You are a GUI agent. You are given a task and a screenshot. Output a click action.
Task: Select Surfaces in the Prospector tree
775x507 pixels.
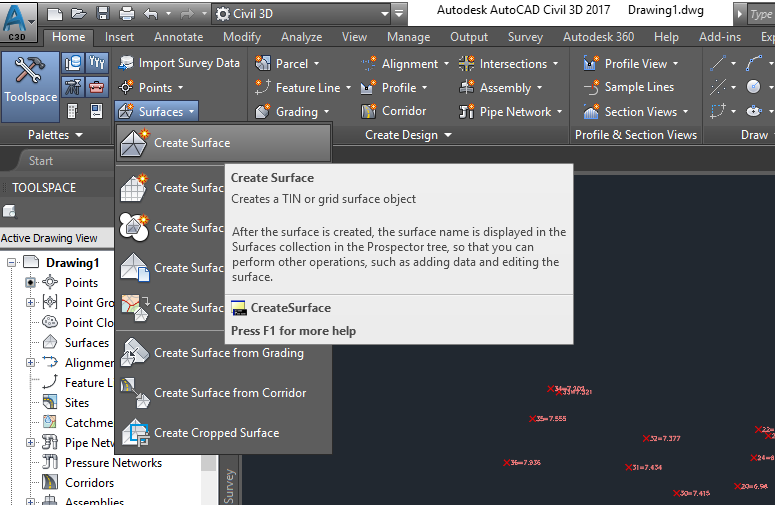[86, 342]
